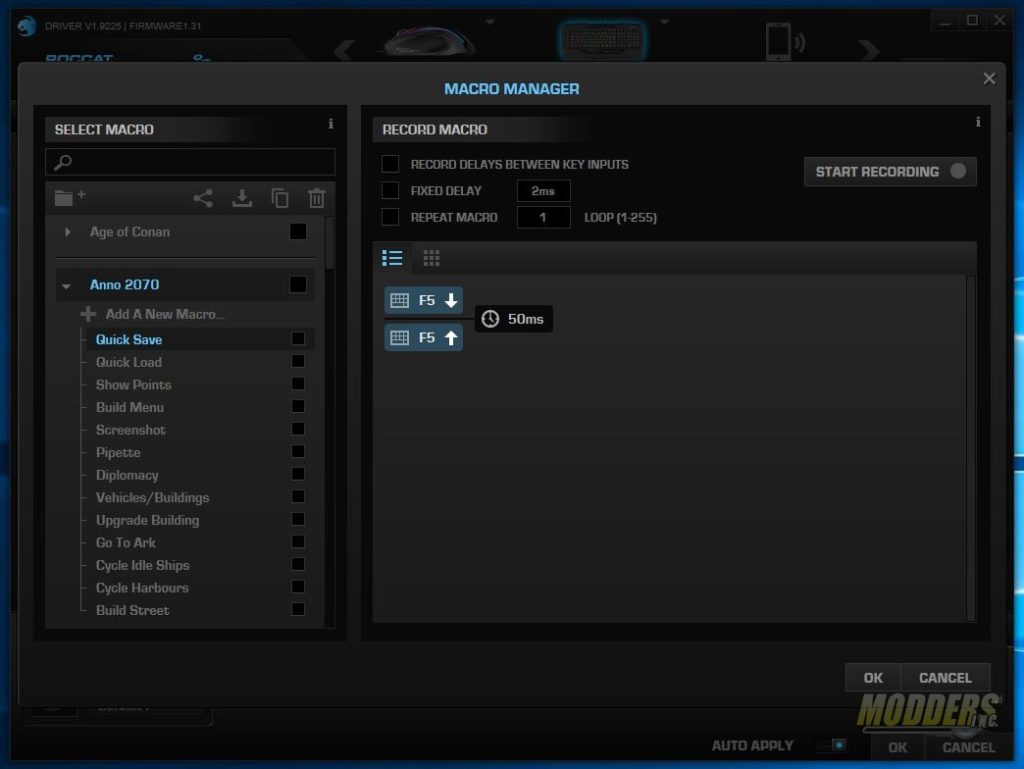Cancel the Macro Manager dialog
Image resolution: width=1024 pixels, height=769 pixels.
click(945, 678)
